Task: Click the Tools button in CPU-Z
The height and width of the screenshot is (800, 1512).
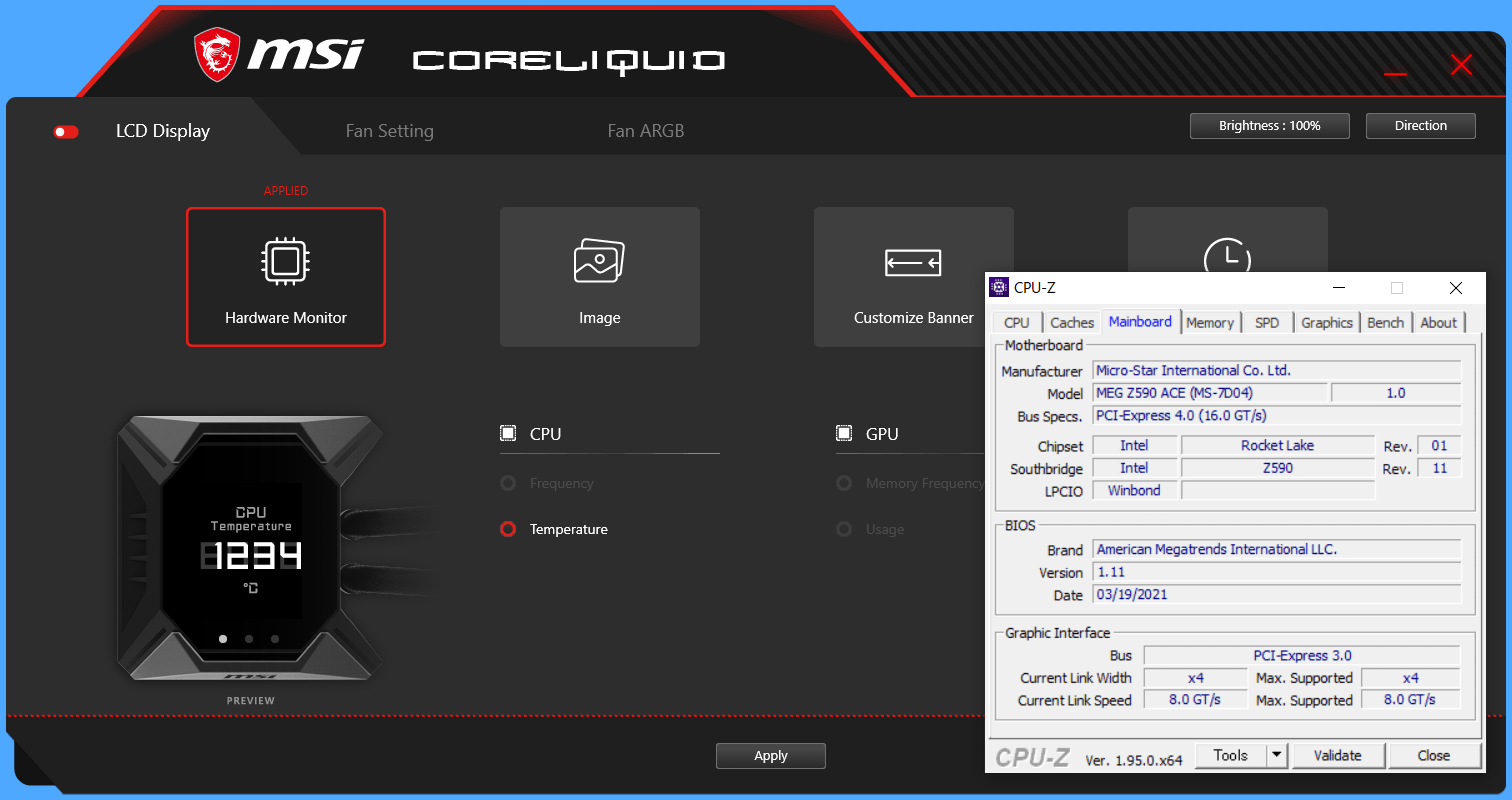Action: (1231, 756)
